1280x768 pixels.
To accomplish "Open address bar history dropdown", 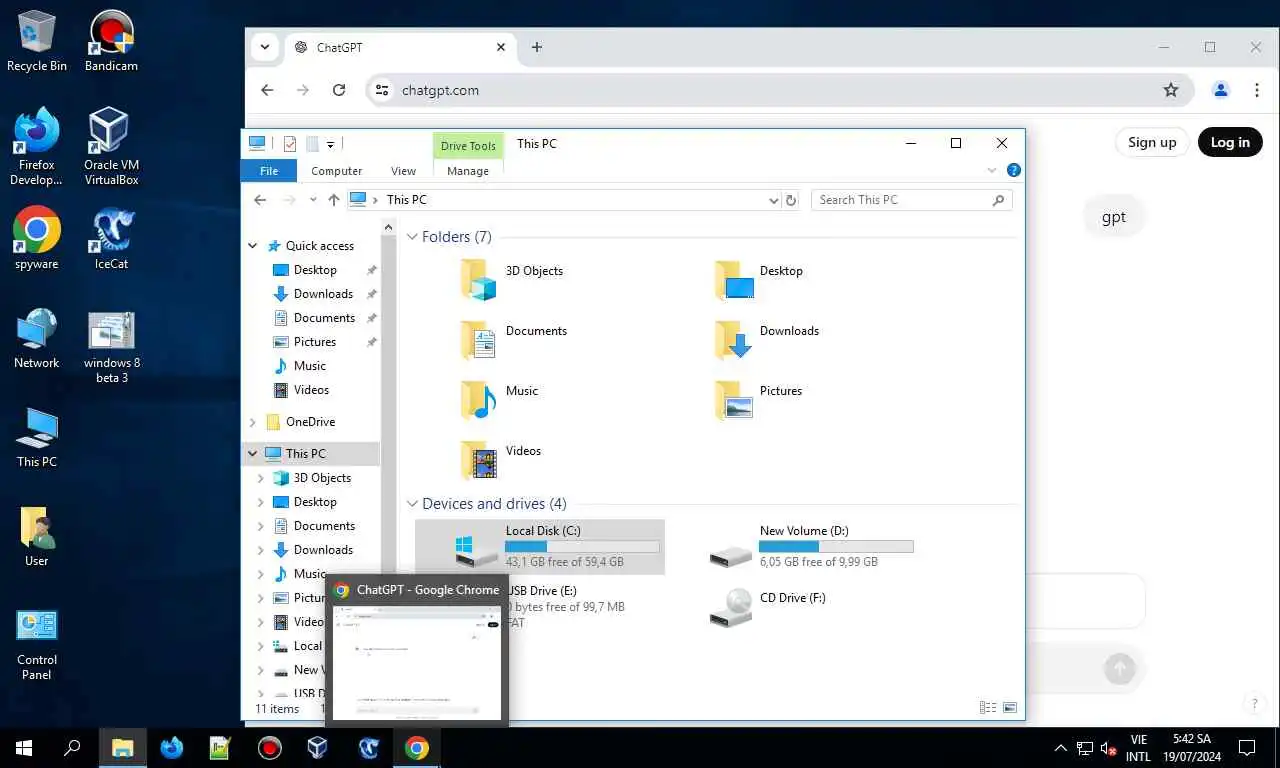I will (773, 200).
